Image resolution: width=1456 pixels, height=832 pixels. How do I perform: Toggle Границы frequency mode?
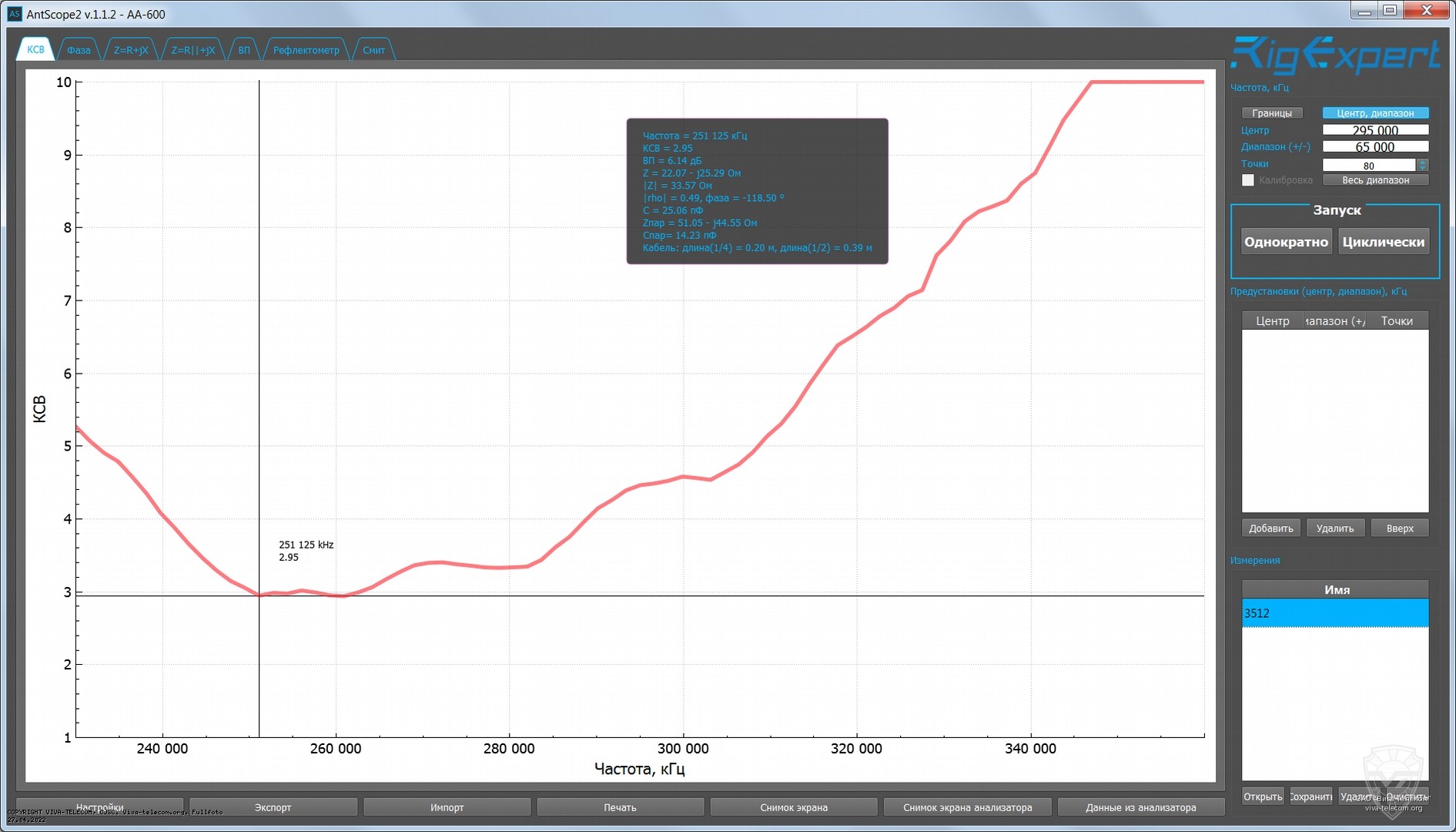click(1271, 113)
